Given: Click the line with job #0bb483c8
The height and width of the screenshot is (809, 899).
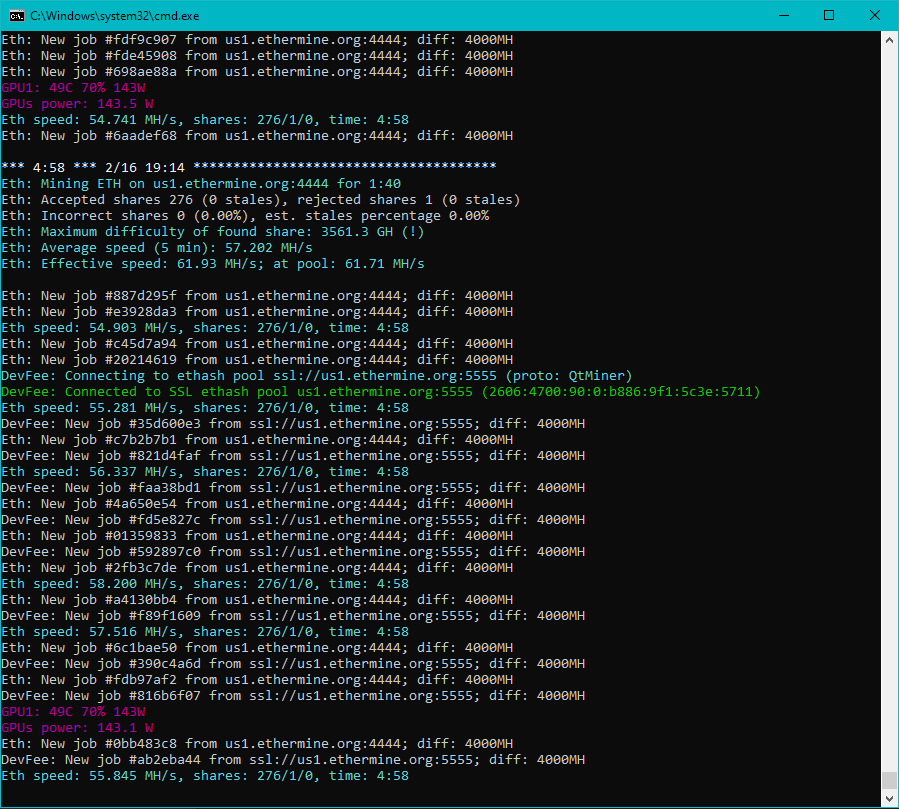Looking at the screenshot, I should [x=257, y=745].
